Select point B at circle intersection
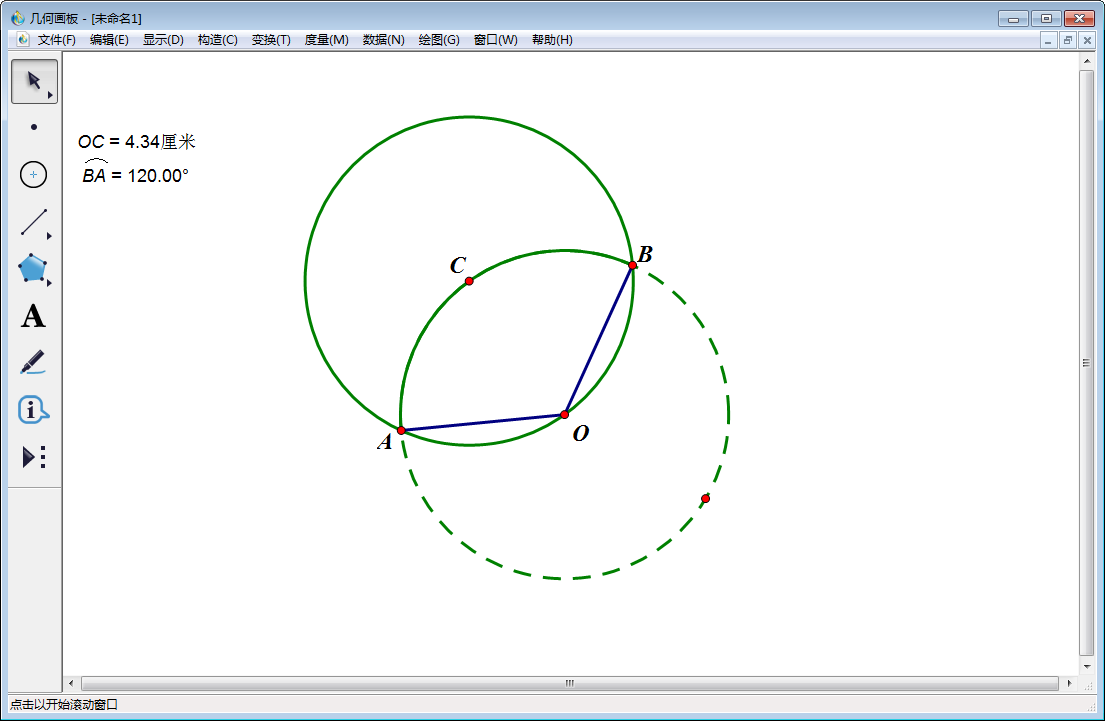 pos(633,266)
